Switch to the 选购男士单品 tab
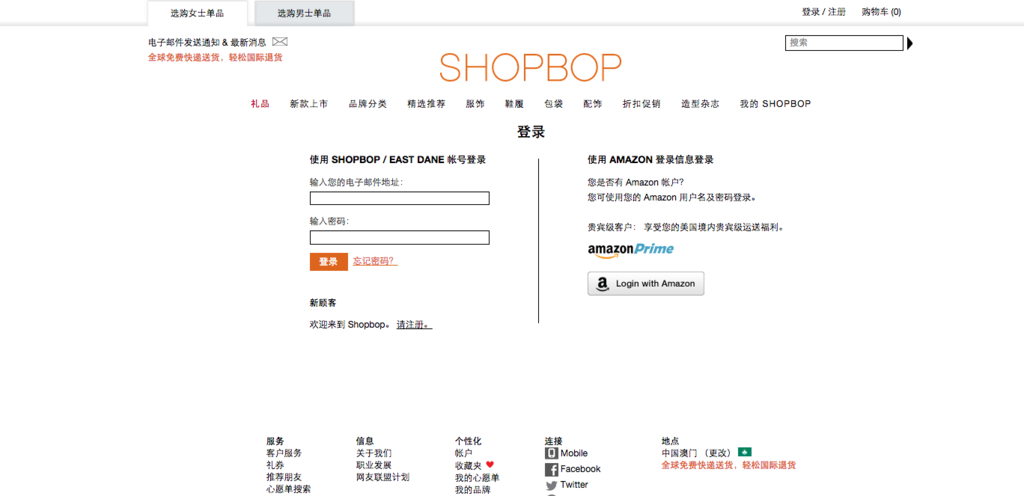 point(304,13)
